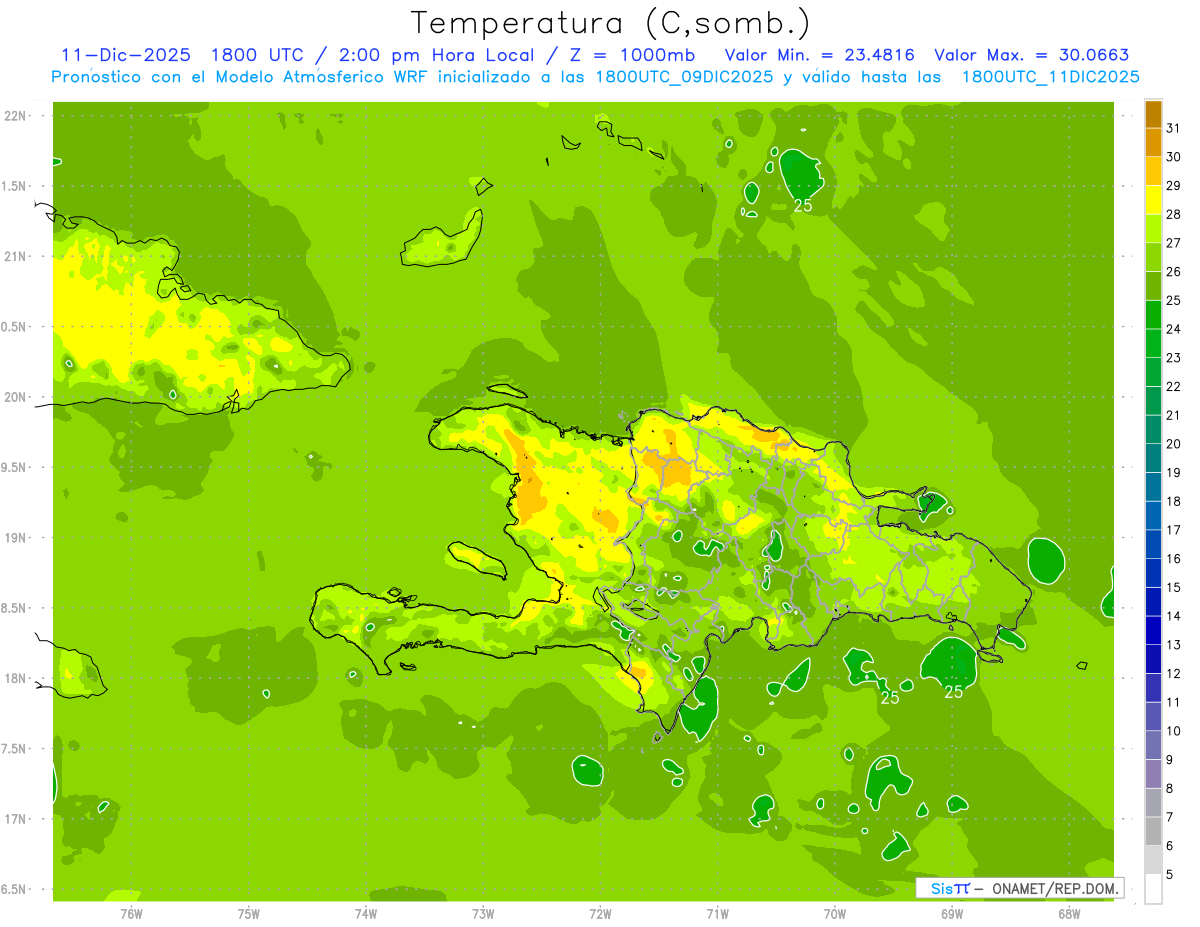Click the legend swatch between 28 and 29

pyautogui.click(x=1153, y=200)
